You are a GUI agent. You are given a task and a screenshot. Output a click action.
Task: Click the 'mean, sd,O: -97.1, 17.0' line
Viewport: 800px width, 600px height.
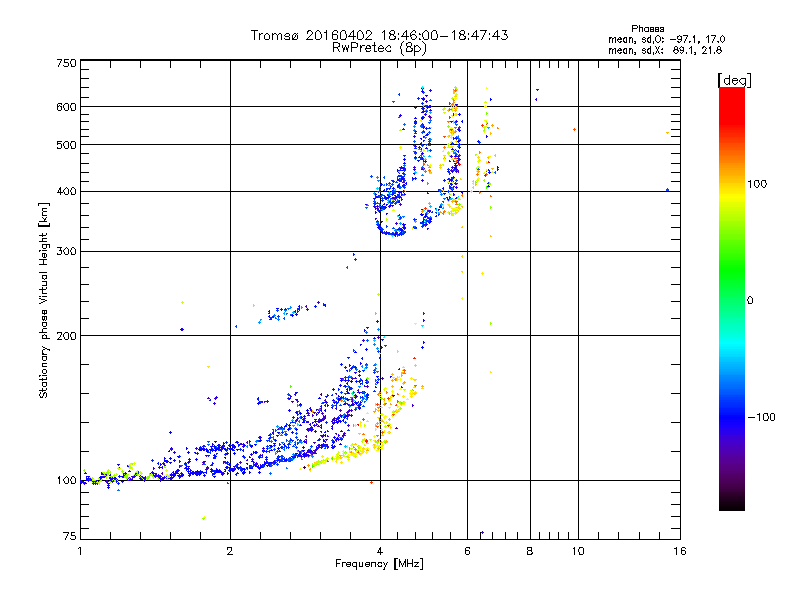[666, 39]
